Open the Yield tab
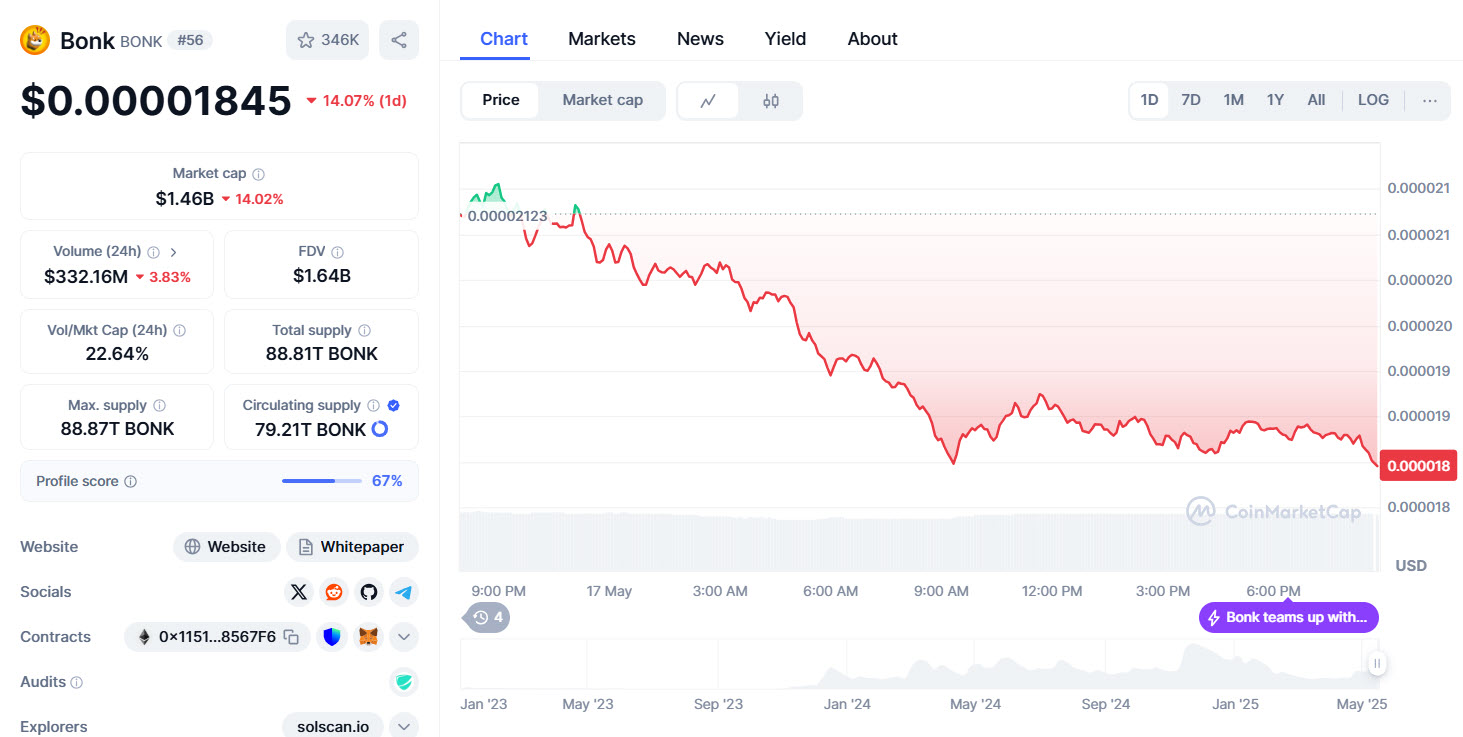This screenshot has height=737, width=1463. 785,39
